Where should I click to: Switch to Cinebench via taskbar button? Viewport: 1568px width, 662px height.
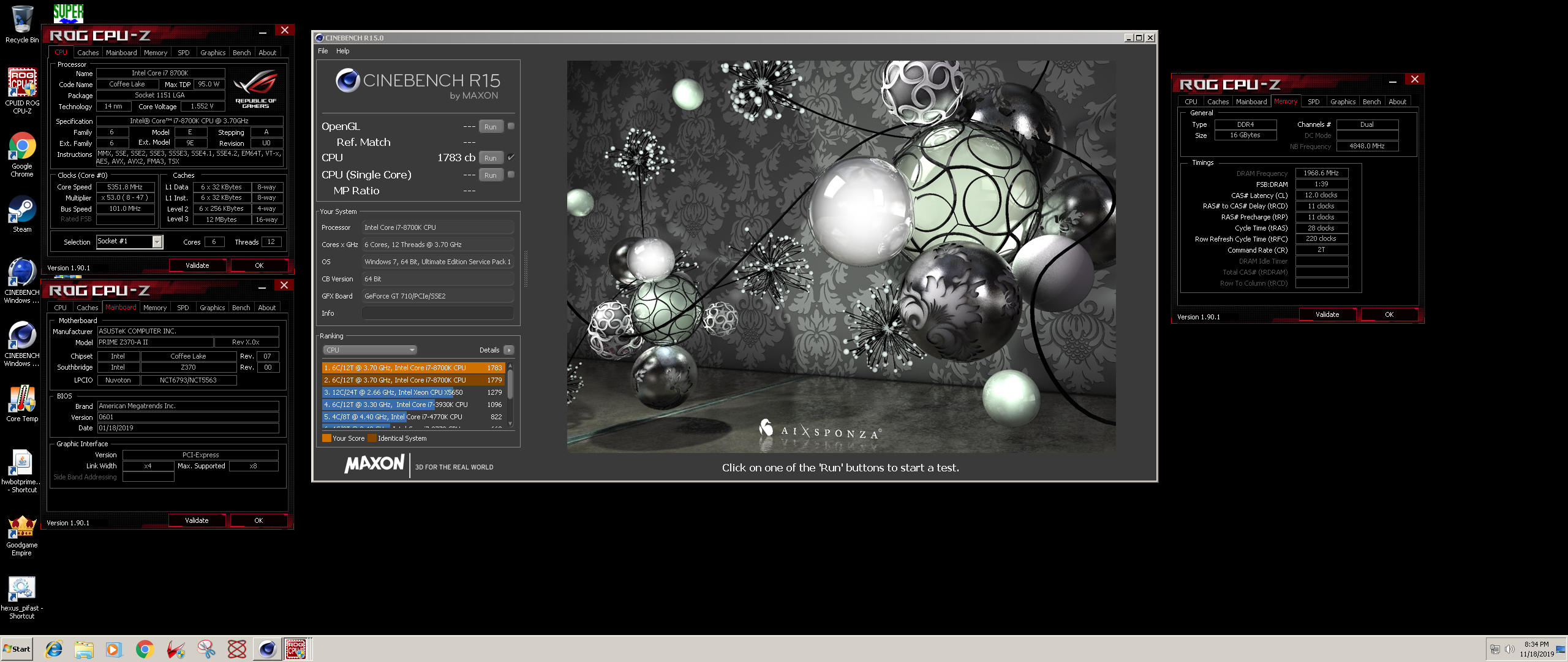268,649
